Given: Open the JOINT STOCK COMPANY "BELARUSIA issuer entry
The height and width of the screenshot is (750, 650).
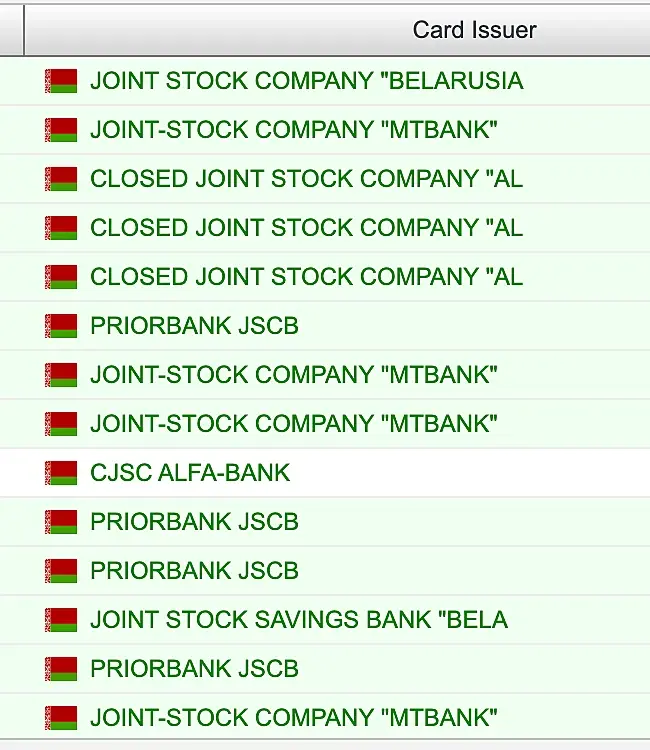Looking at the screenshot, I should (x=306, y=81).
